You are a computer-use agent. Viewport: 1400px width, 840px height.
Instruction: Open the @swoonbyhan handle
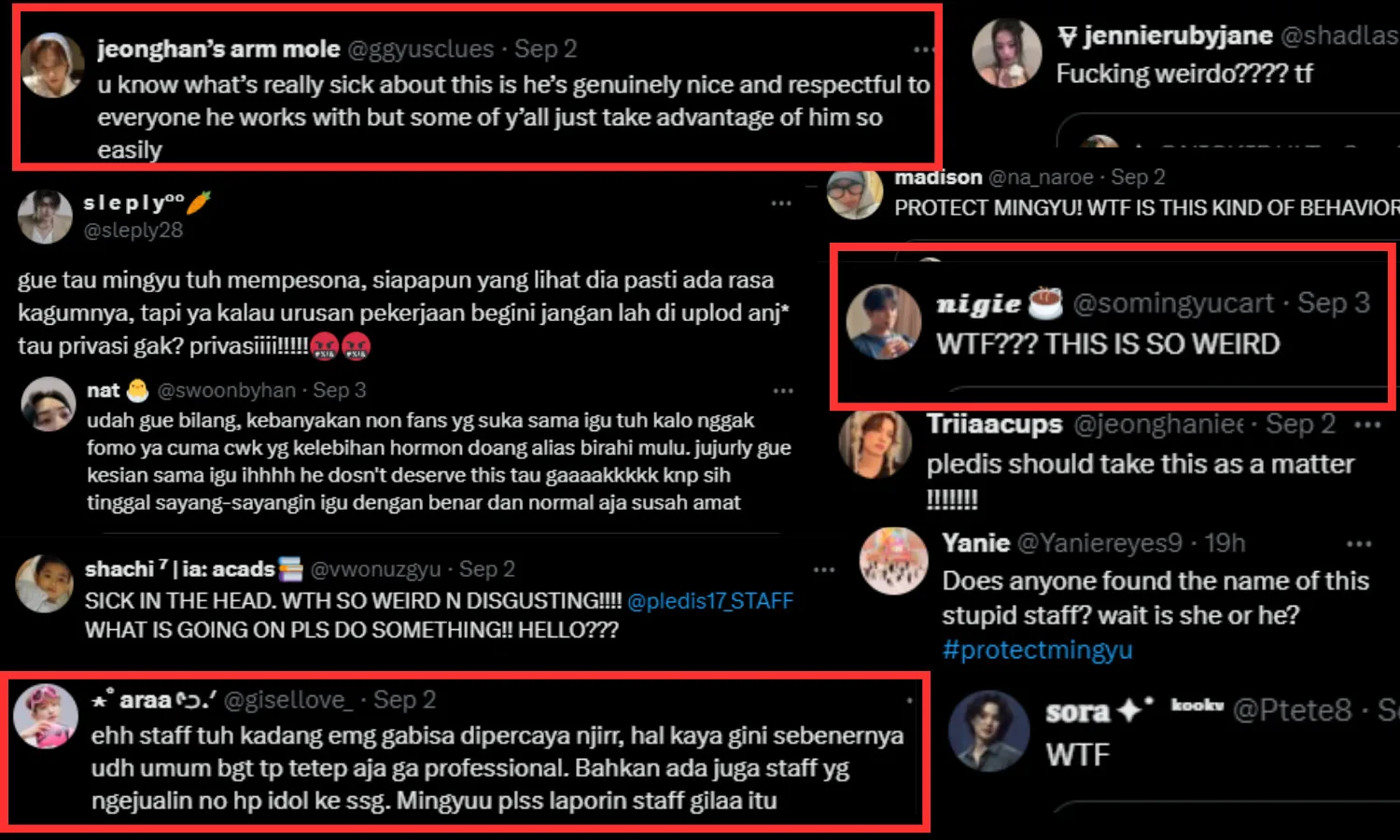pos(226,390)
